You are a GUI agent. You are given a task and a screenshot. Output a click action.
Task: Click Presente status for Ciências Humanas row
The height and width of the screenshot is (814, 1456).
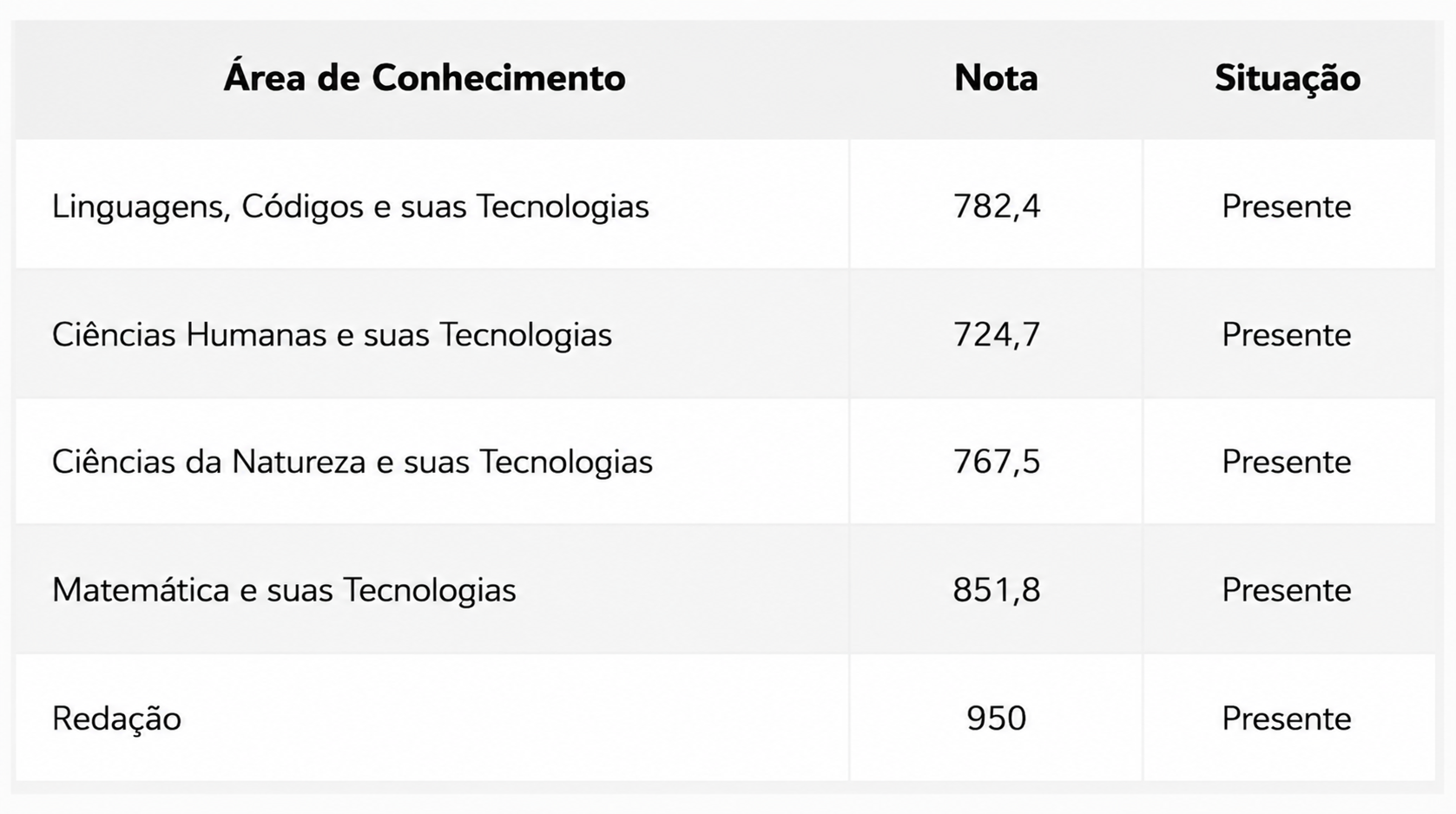[1287, 334]
